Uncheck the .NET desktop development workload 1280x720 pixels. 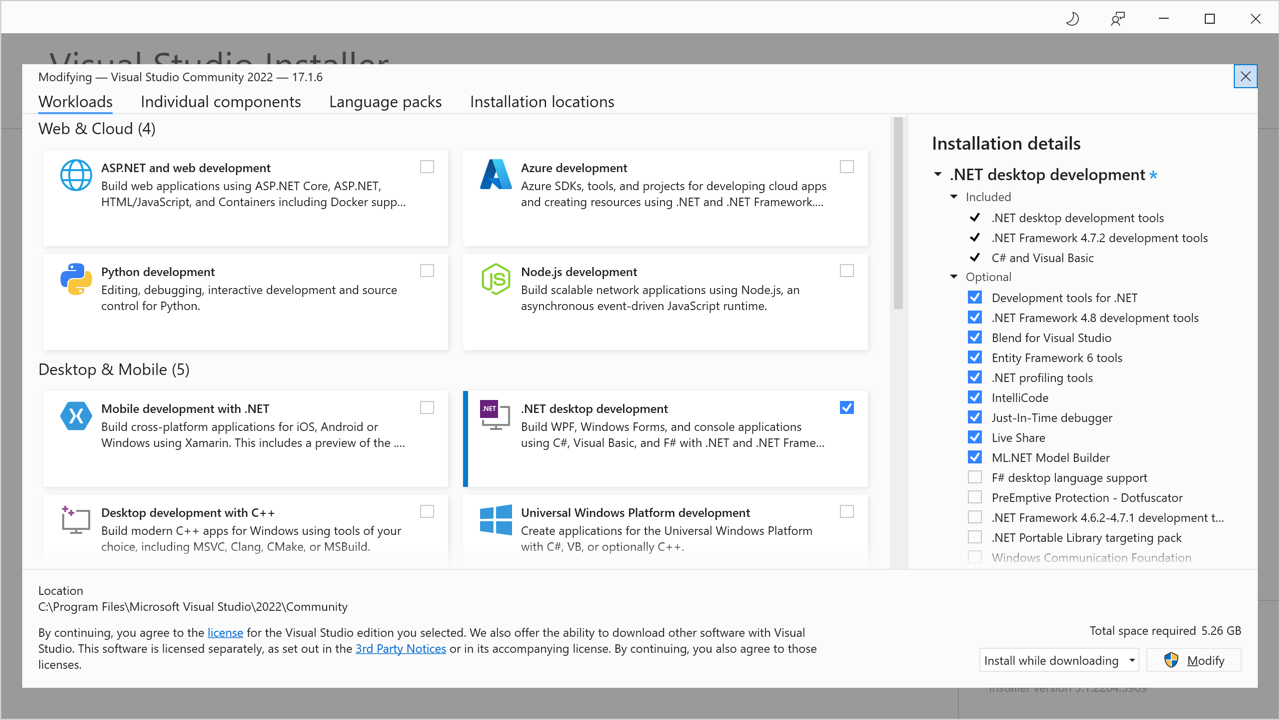pyautogui.click(x=847, y=408)
